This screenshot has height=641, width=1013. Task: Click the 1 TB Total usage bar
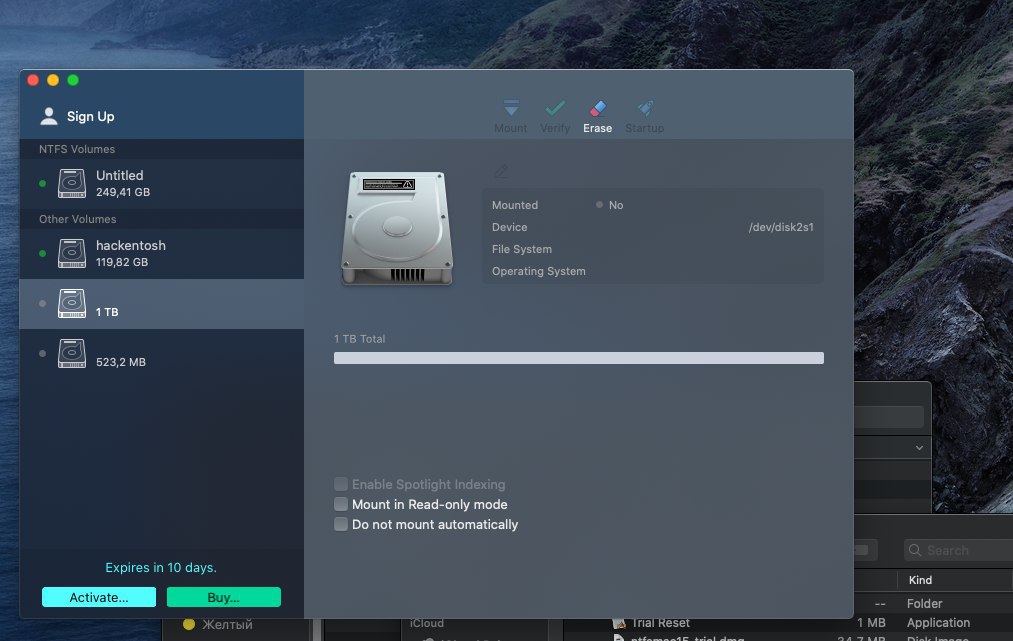coord(579,358)
